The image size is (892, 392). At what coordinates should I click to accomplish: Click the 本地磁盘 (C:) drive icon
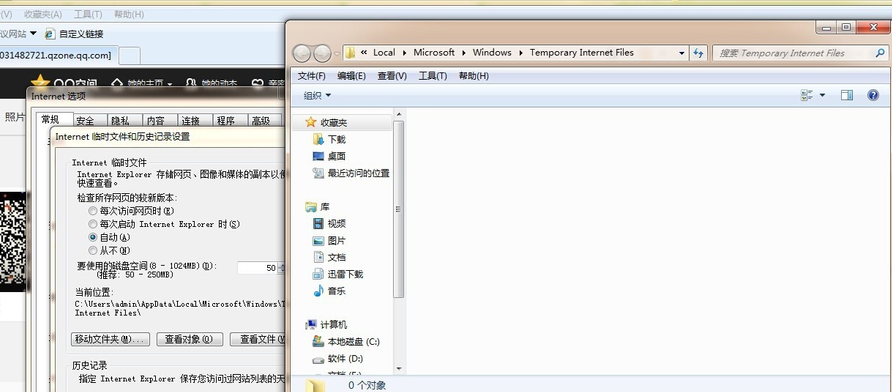pyautogui.click(x=319, y=341)
